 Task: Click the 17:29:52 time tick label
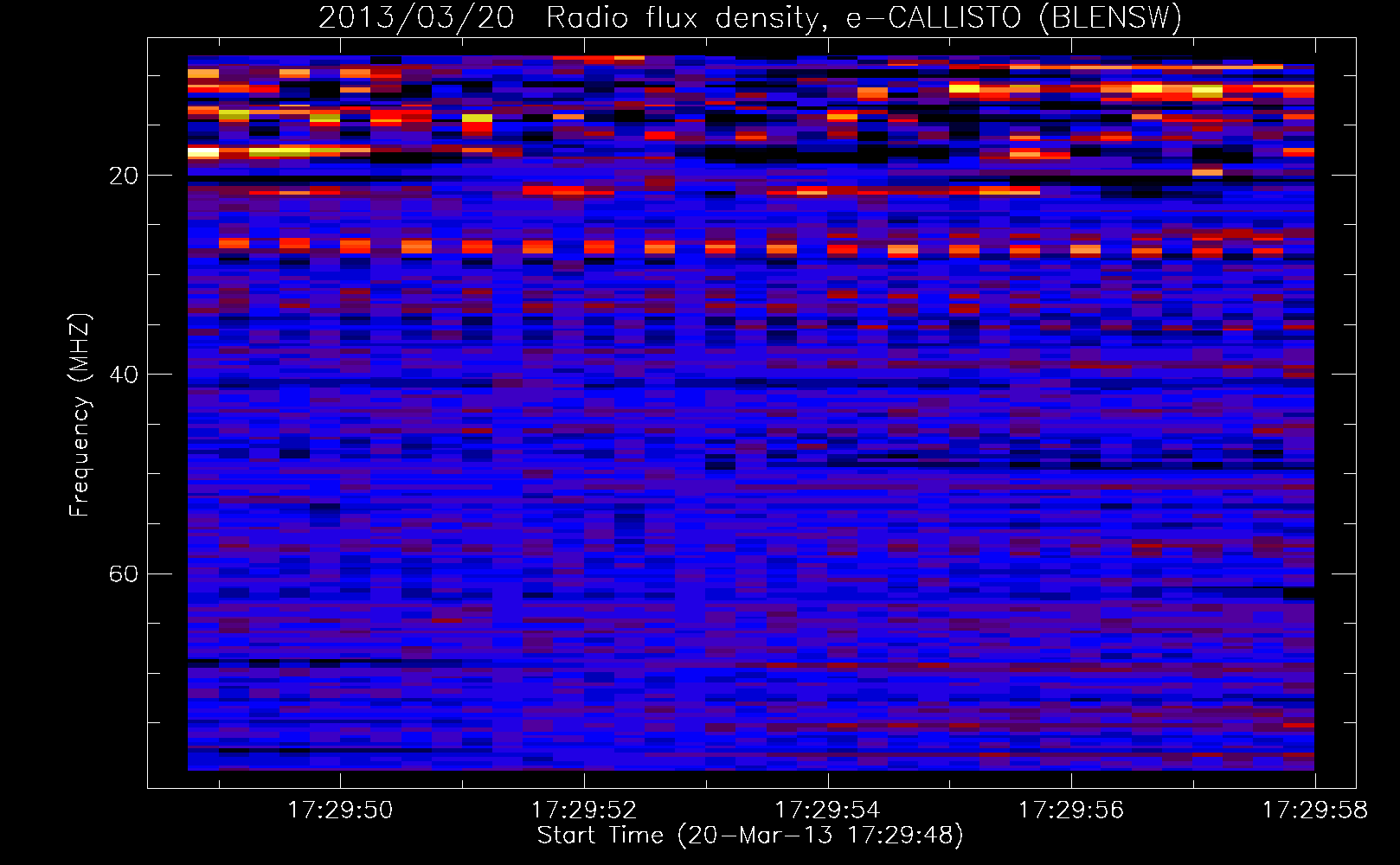(584, 811)
